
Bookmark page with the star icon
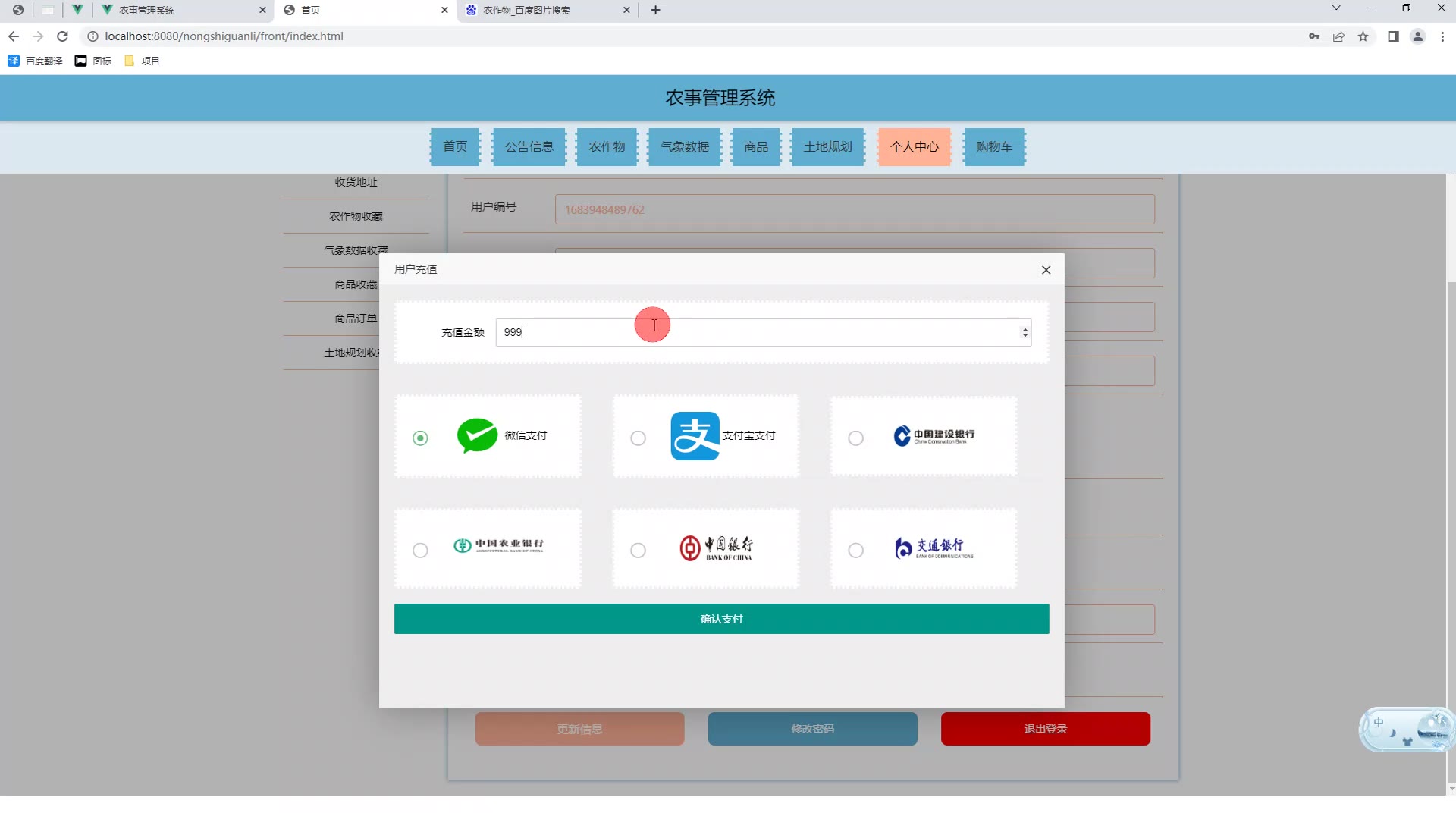click(1363, 36)
